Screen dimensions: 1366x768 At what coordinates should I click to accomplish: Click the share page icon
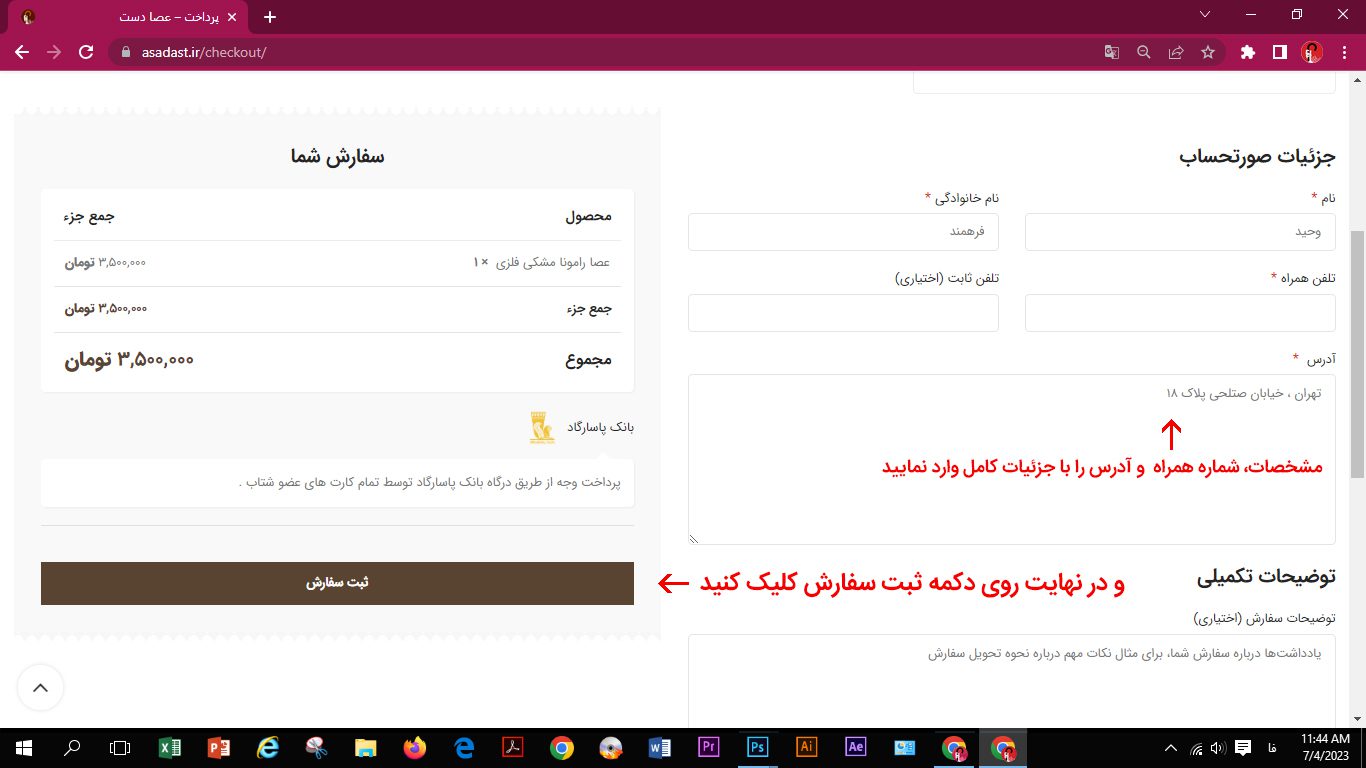click(x=1176, y=52)
